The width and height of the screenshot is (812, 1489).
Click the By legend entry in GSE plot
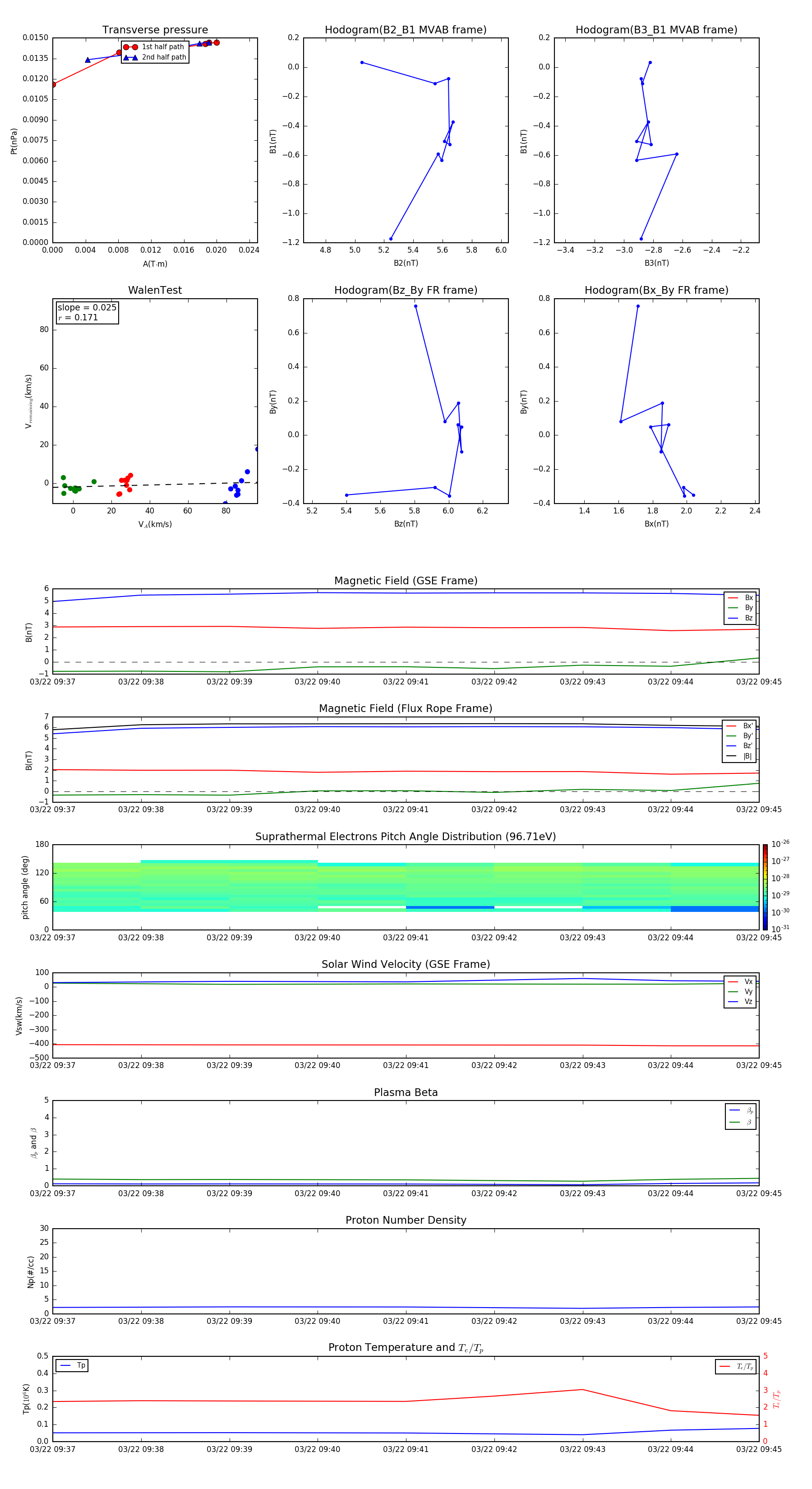pyautogui.click(x=740, y=608)
